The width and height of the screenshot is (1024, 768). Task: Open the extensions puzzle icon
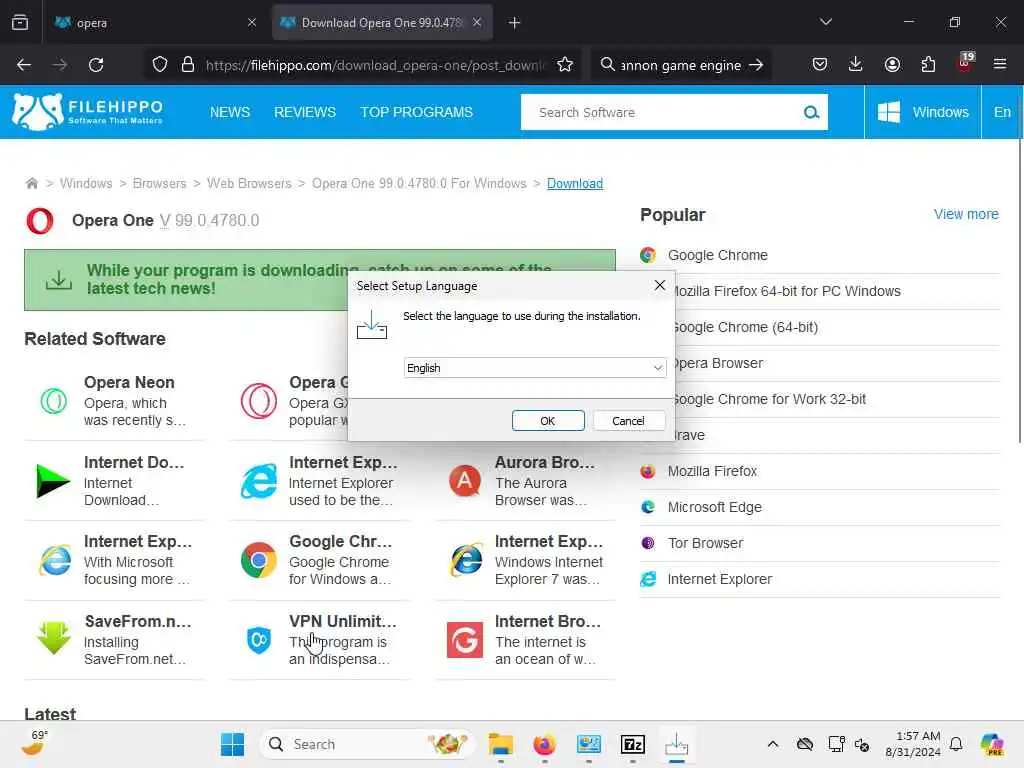tap(928, 65)
